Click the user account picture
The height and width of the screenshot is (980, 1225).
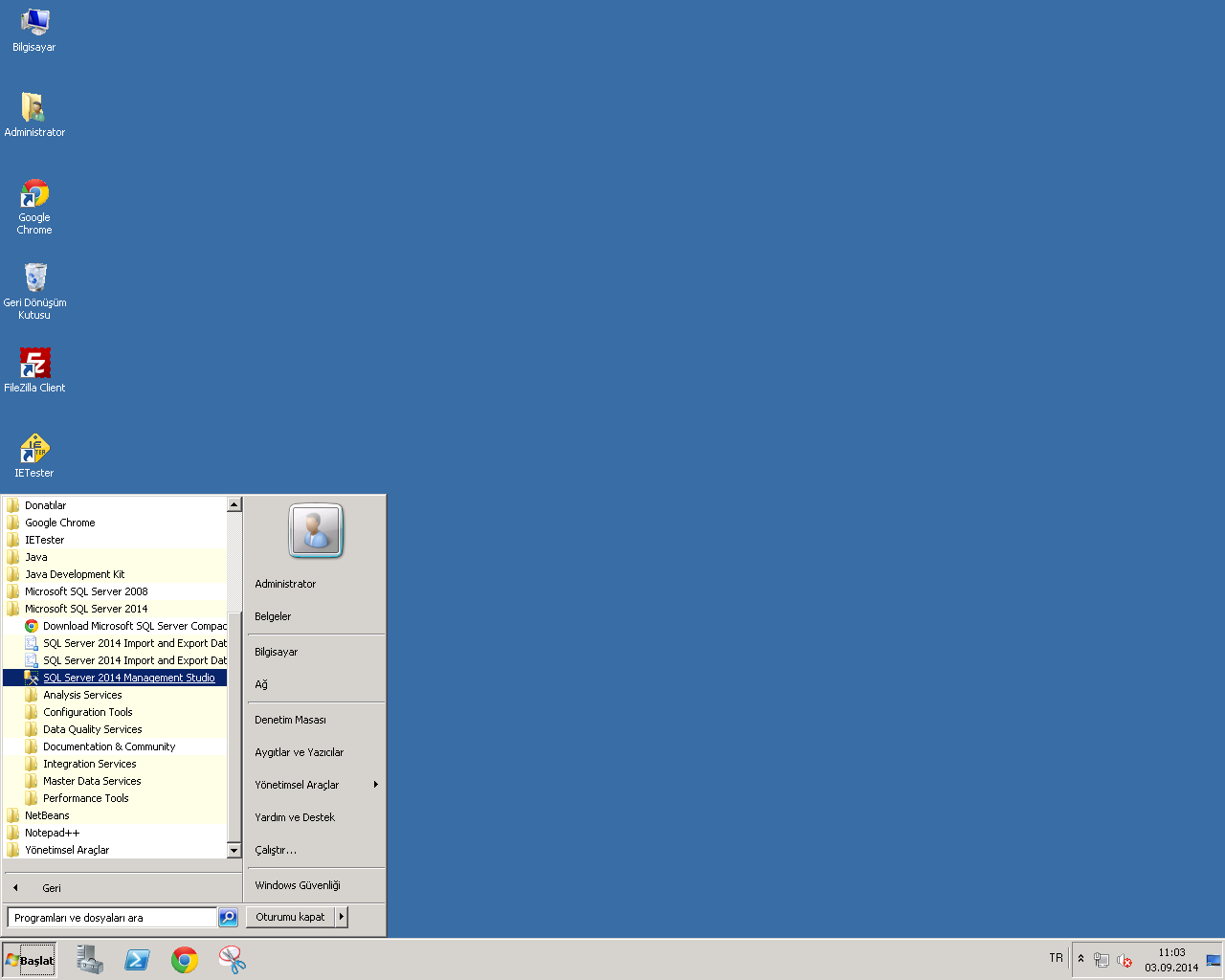point(316,530)
